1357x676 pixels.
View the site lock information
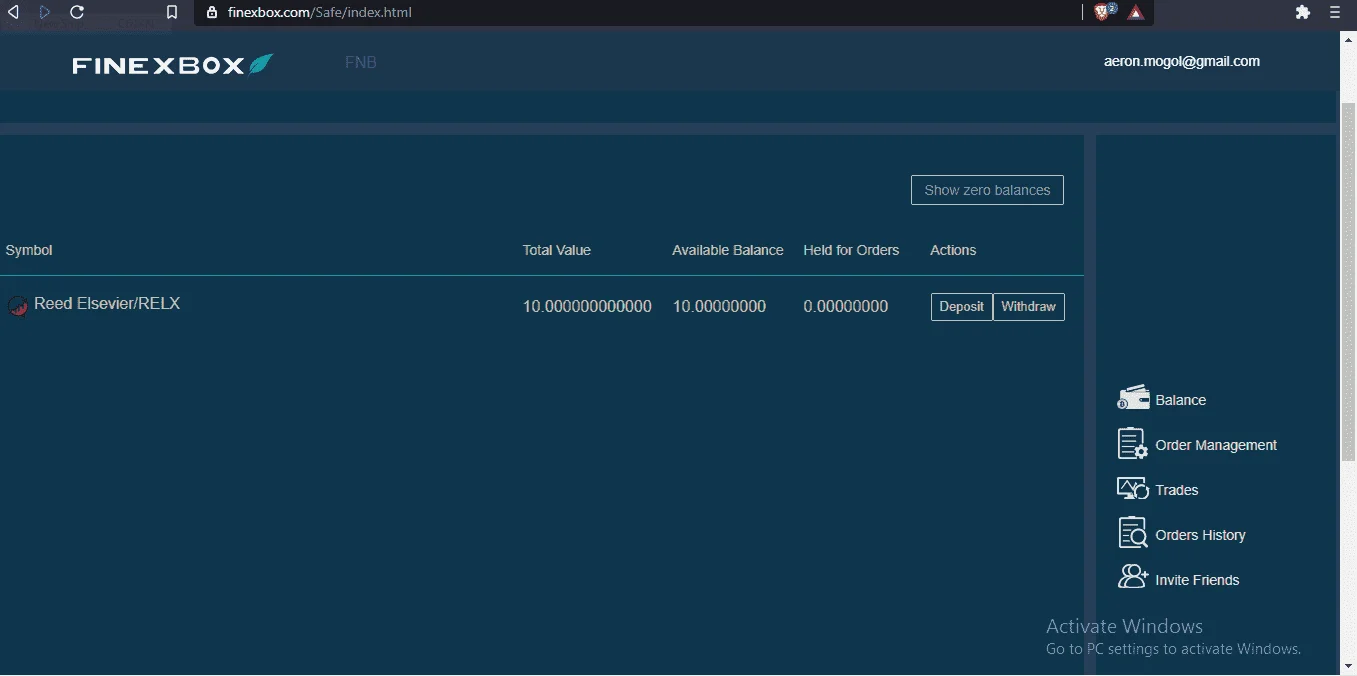tap(211, 13)
